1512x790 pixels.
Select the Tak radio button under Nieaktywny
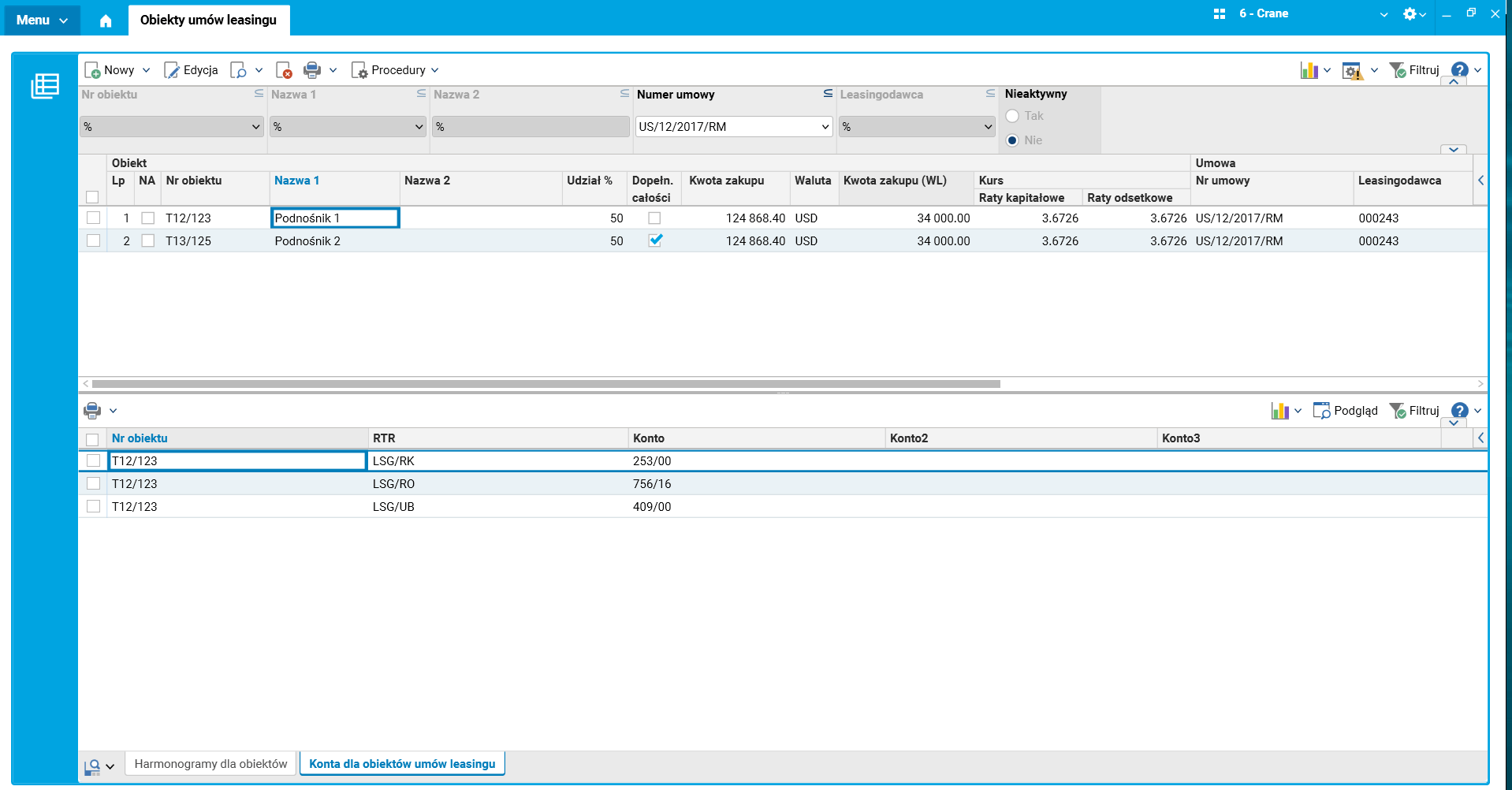coord(1012,116)
